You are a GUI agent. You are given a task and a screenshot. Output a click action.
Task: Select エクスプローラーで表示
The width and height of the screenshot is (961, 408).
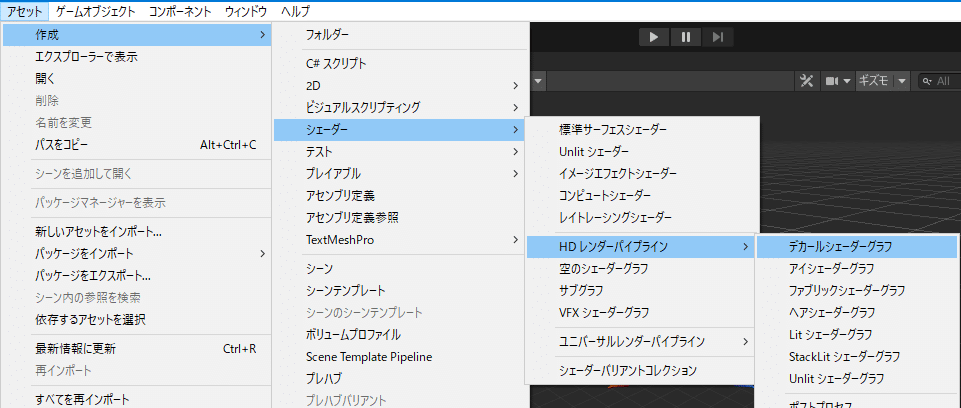pyautogui.click(x=137, y=57)
